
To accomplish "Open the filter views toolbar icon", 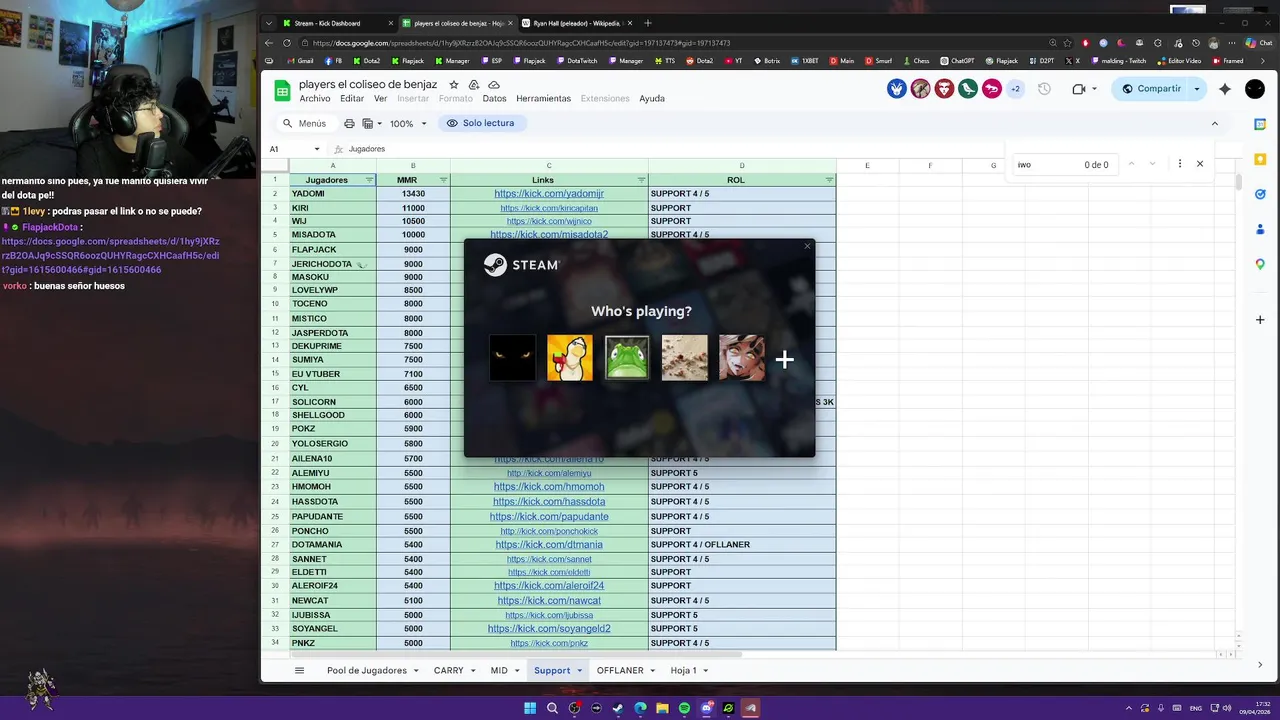I will [370, 123].
